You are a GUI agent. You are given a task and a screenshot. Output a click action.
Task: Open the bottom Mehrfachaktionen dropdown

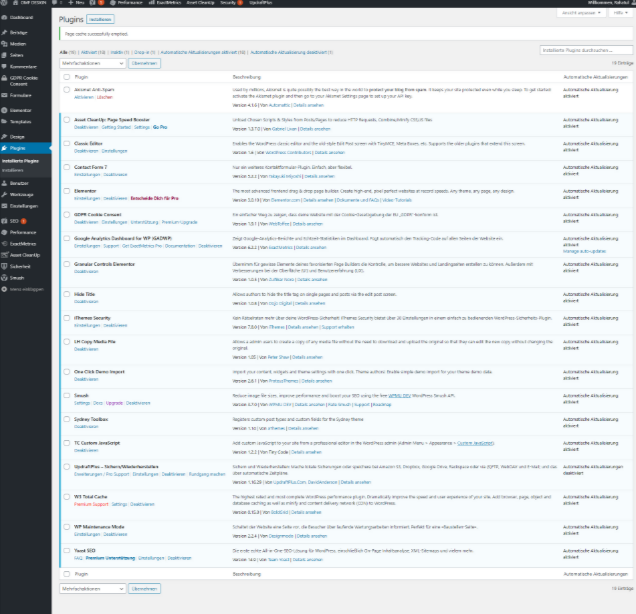(92, 589)
